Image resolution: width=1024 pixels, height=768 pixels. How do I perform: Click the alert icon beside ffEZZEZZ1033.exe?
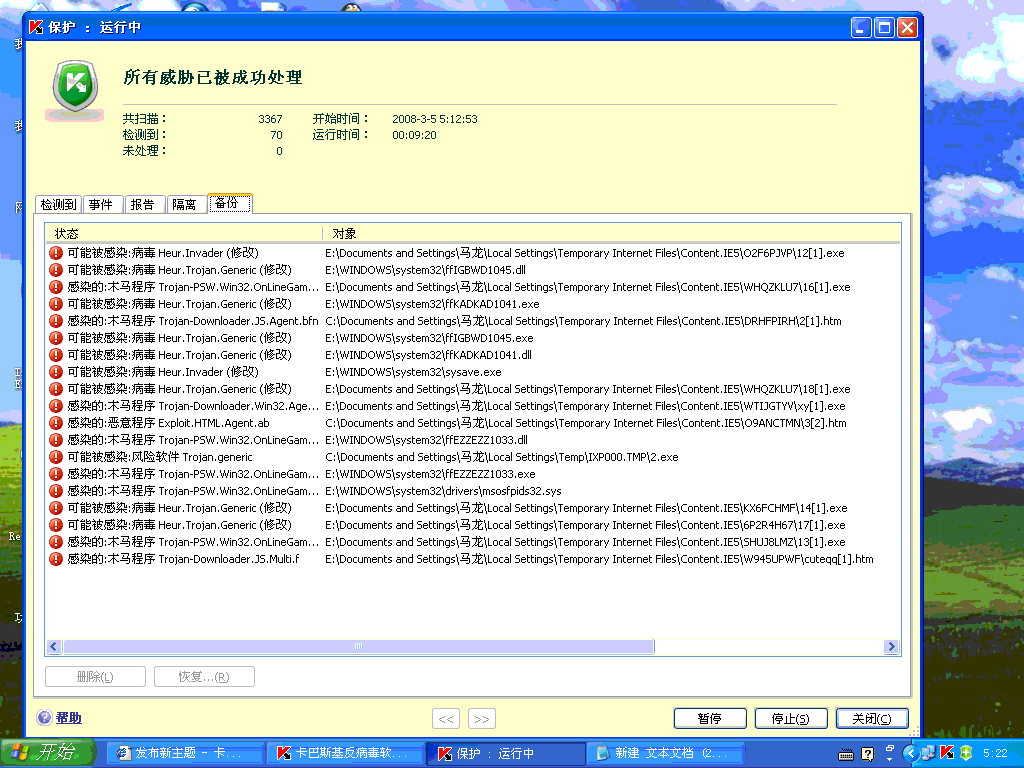point(56,473)
